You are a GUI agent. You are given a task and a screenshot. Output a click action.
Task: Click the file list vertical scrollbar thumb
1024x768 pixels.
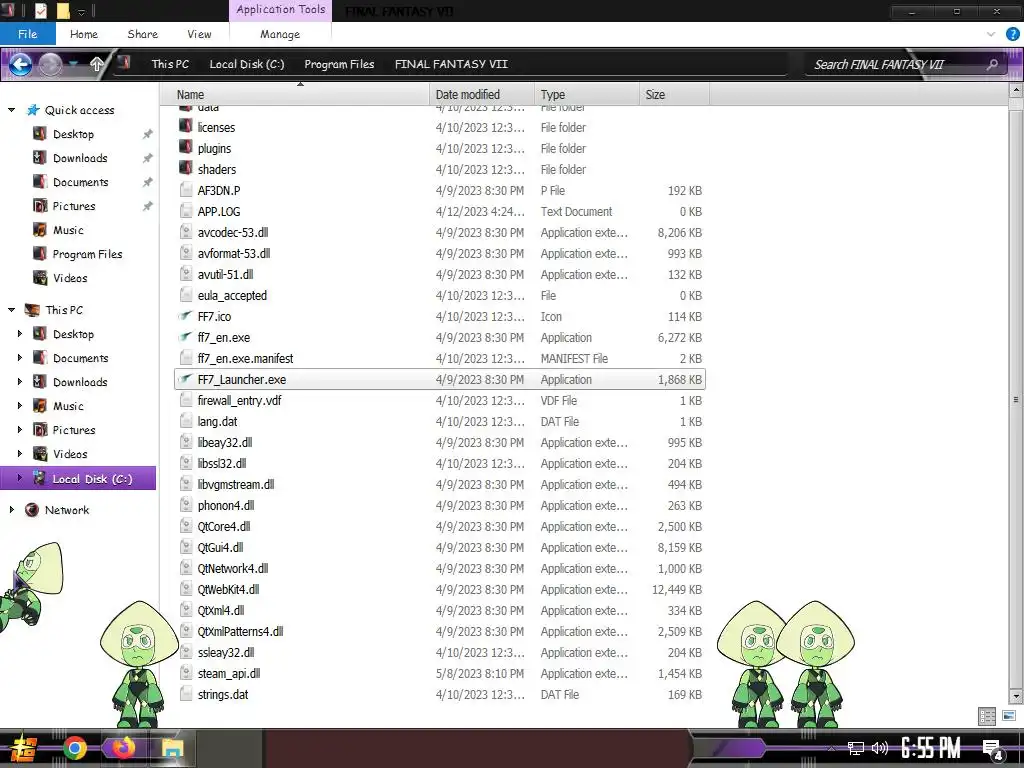point(1016,398)
